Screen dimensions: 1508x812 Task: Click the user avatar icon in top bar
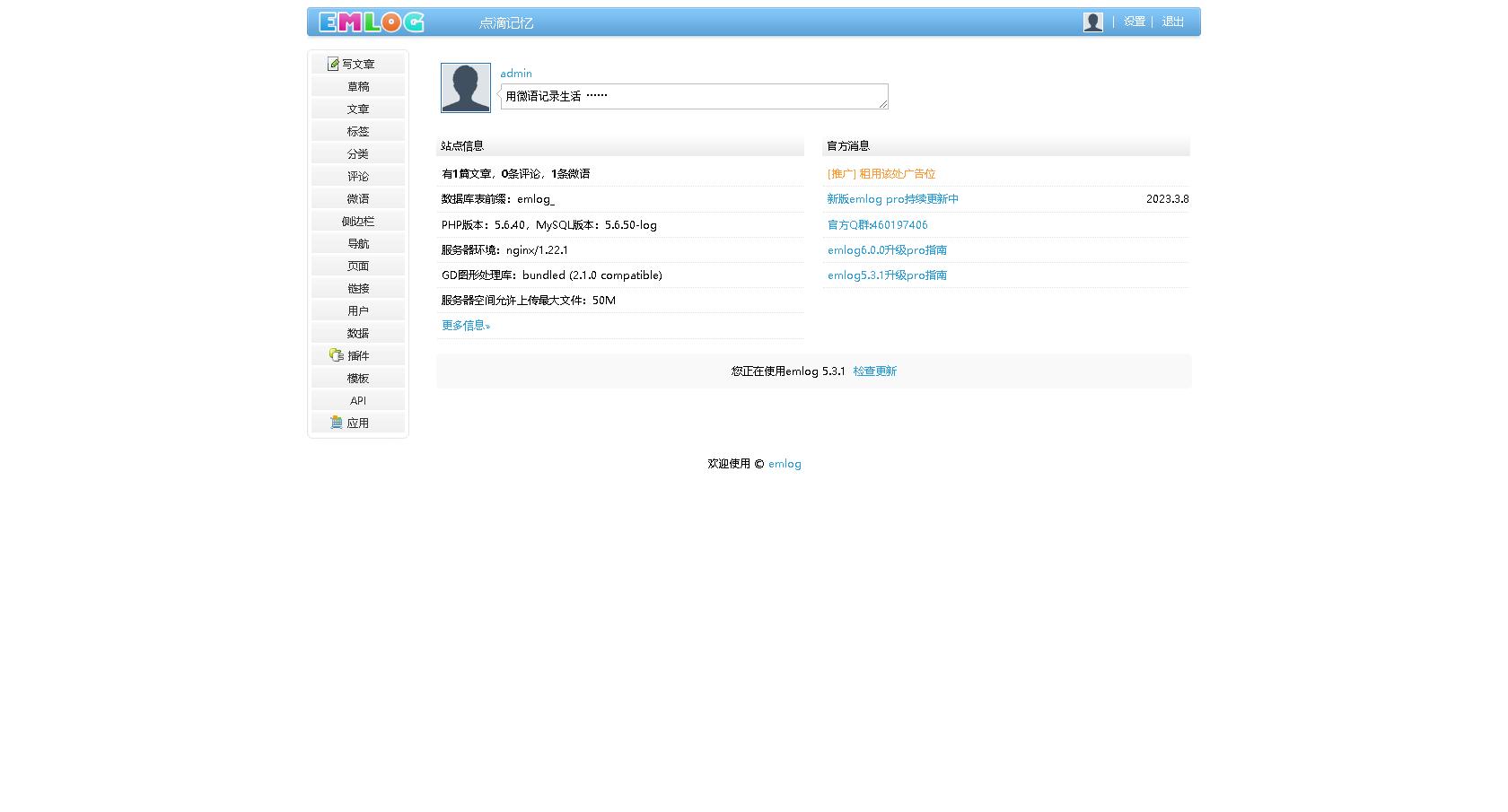click(1093, 22)
